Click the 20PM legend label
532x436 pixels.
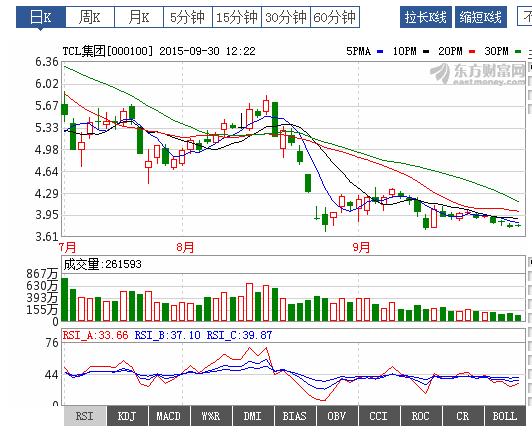click(x=450, y=51)
